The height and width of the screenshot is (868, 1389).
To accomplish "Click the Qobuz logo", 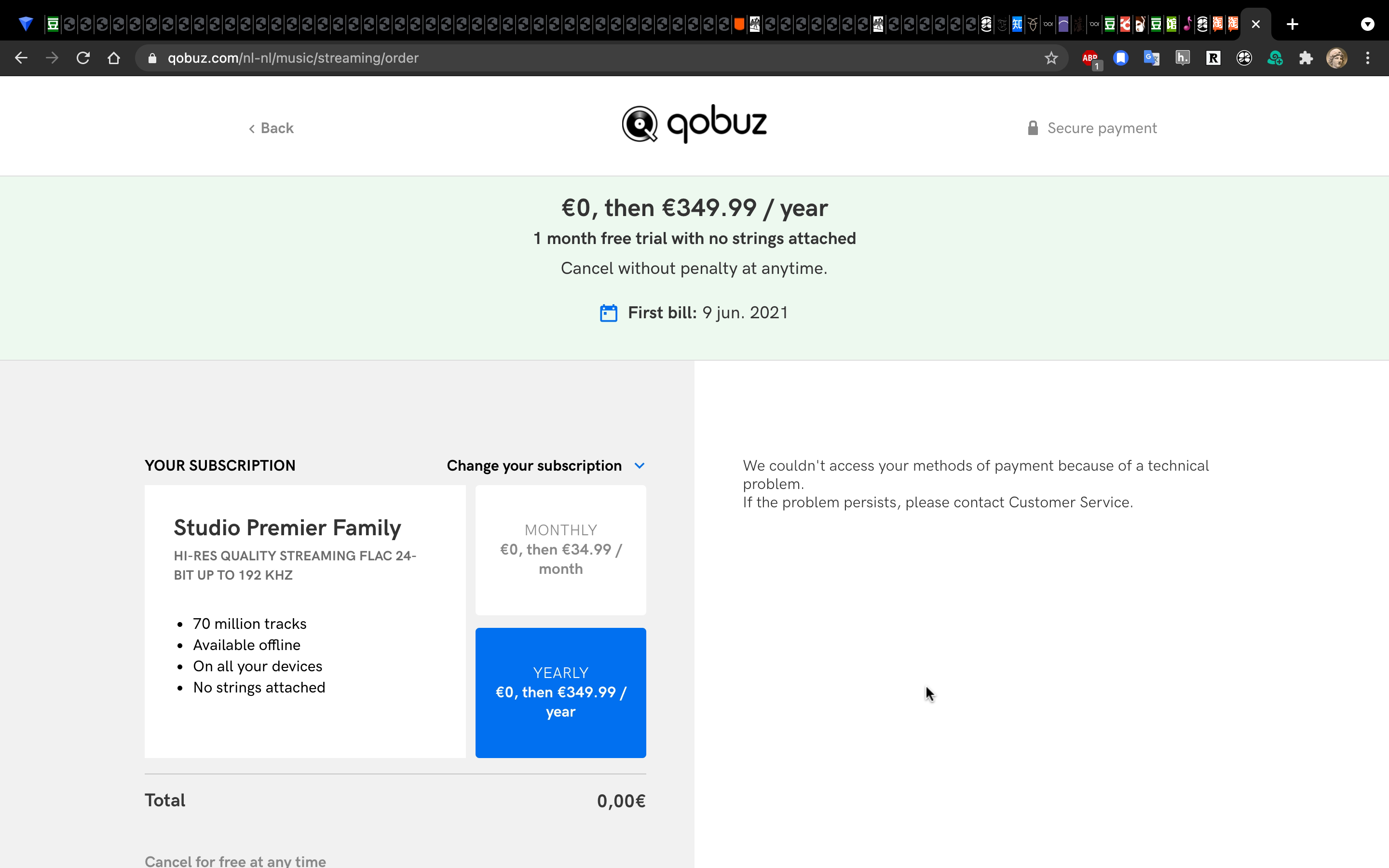I will 694,123.
